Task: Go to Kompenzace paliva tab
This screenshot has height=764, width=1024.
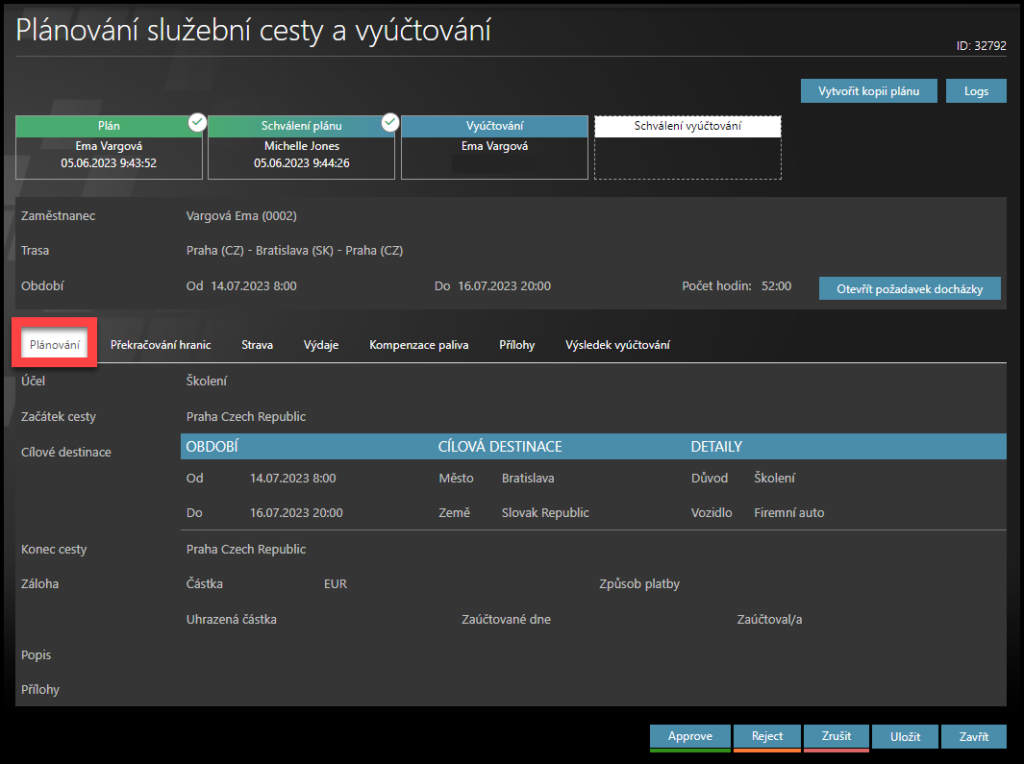Action: 418,345
